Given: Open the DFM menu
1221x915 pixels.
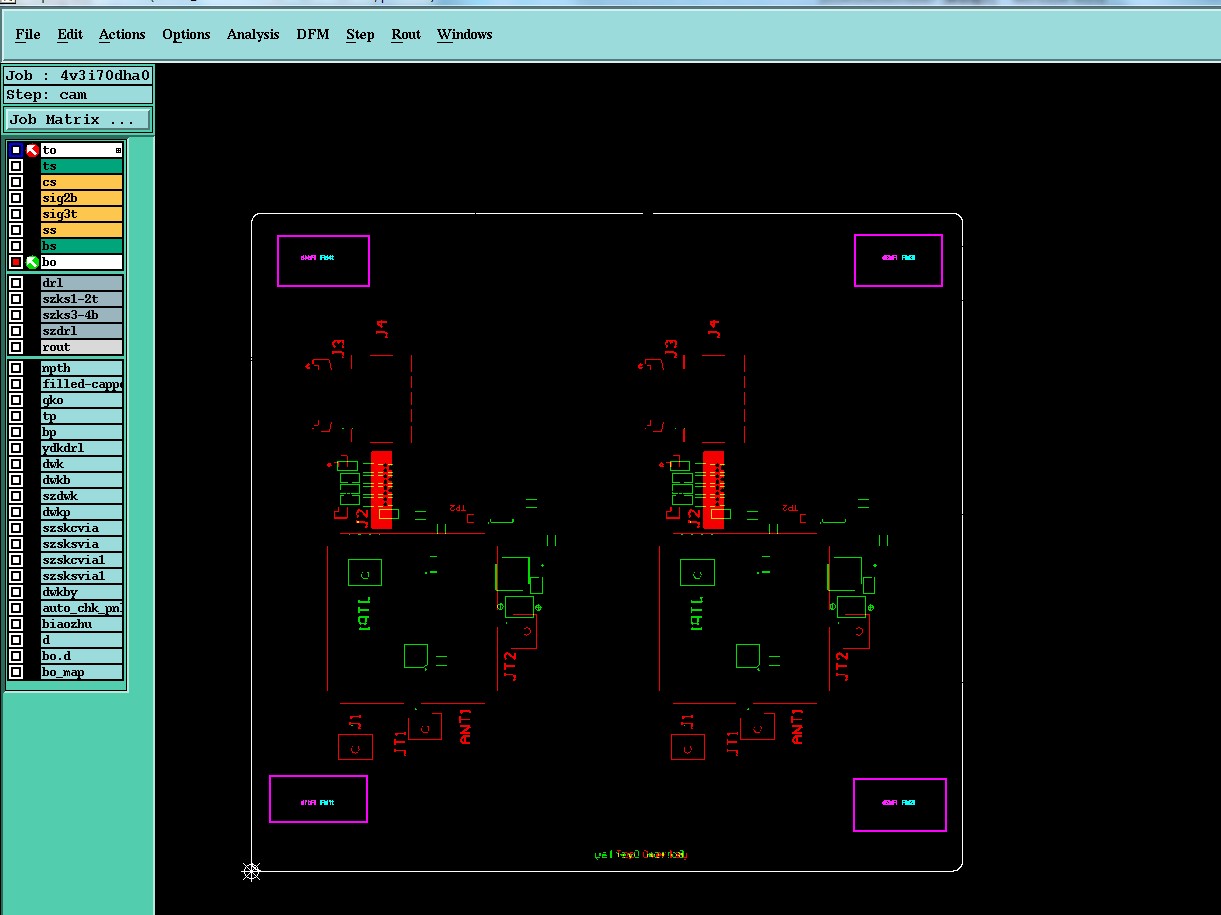Looking at the screenshot, I should point(313,34).
